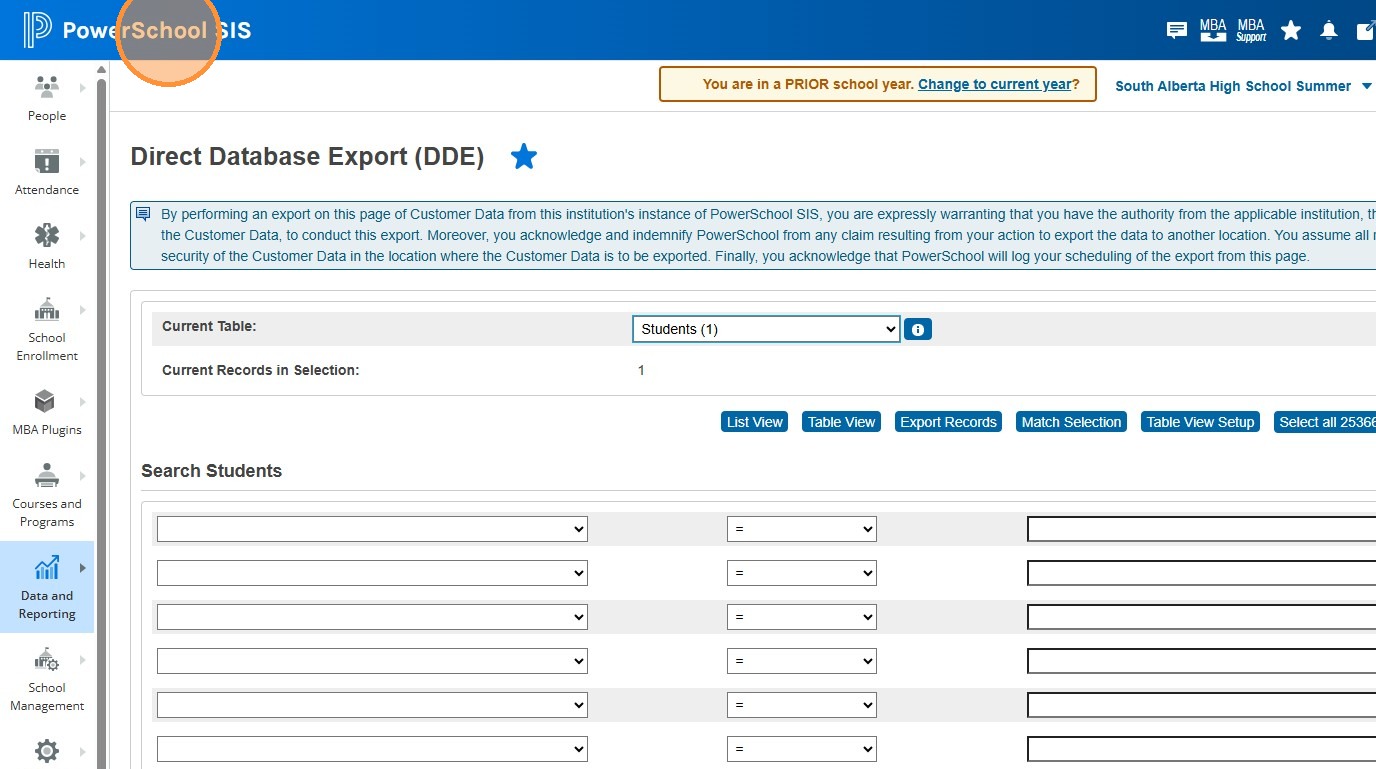Follow the Change to current year link

coord(995,84)
